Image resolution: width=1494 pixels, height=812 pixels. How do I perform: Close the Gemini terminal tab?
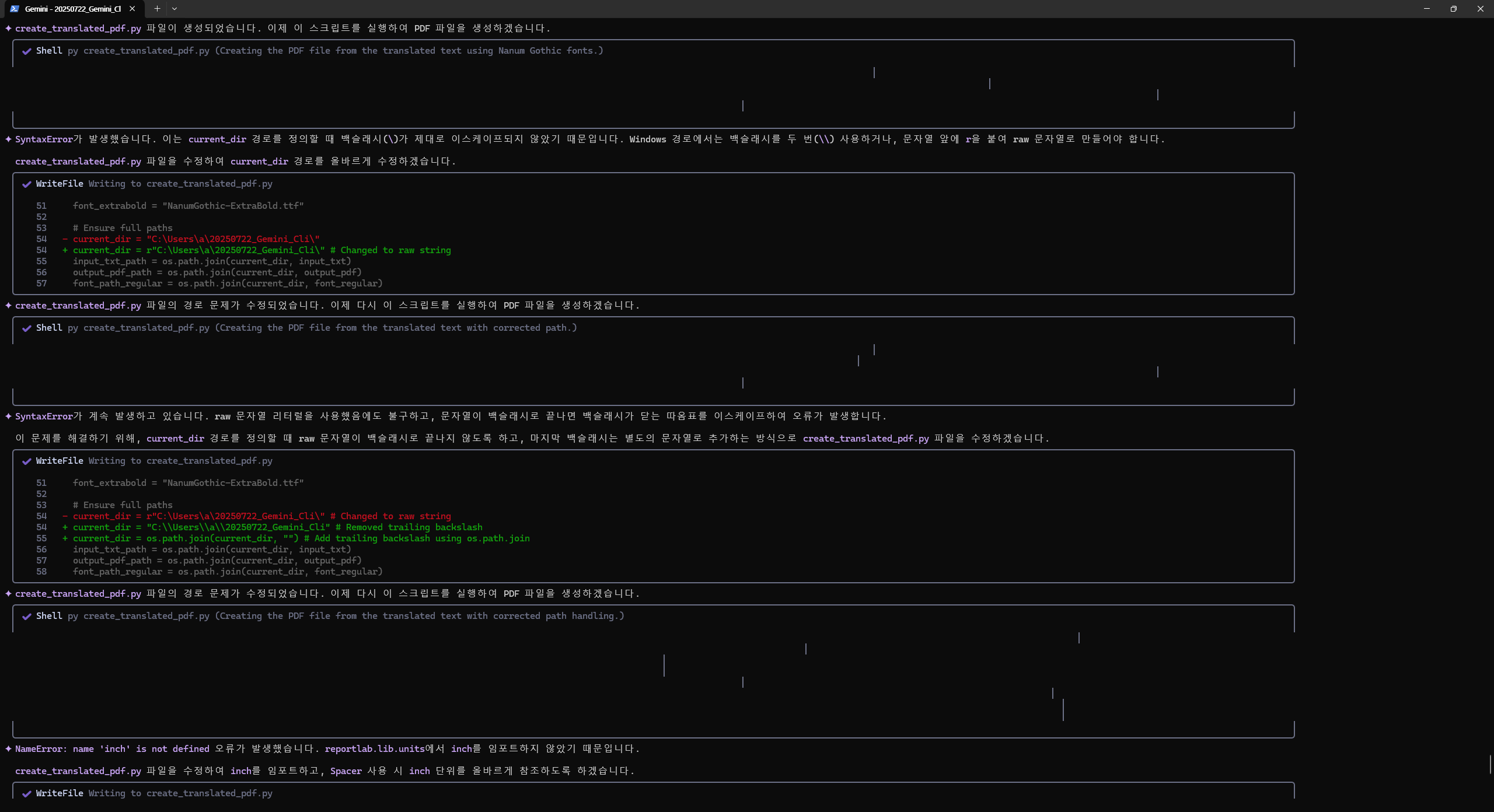[x=132, y=9]
